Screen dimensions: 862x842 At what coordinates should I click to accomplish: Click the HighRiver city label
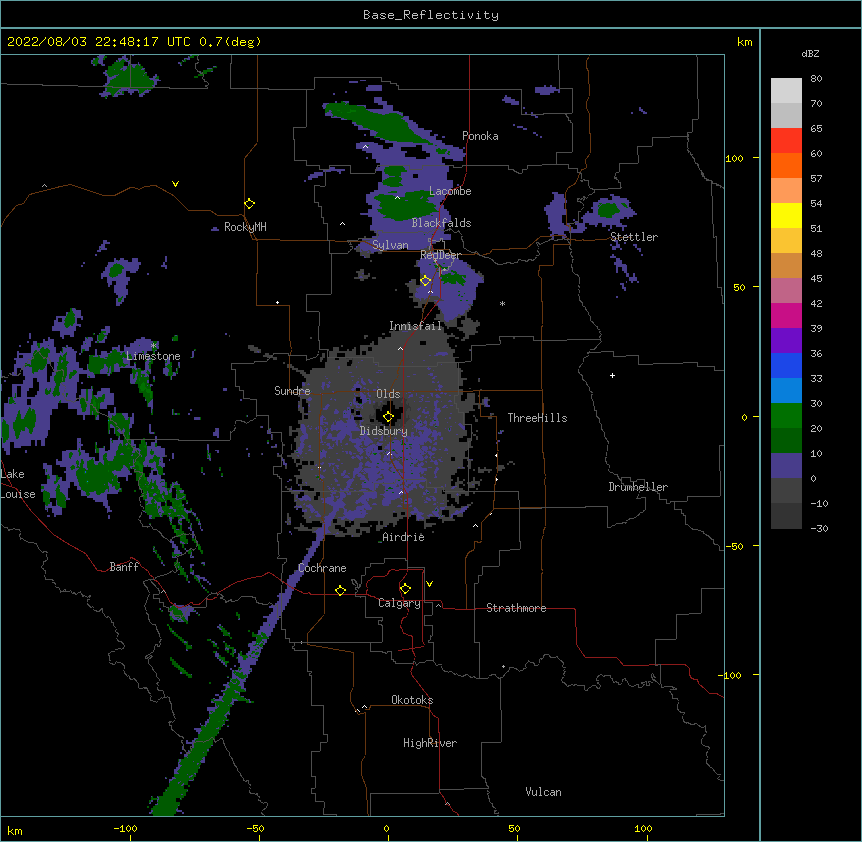430,743
